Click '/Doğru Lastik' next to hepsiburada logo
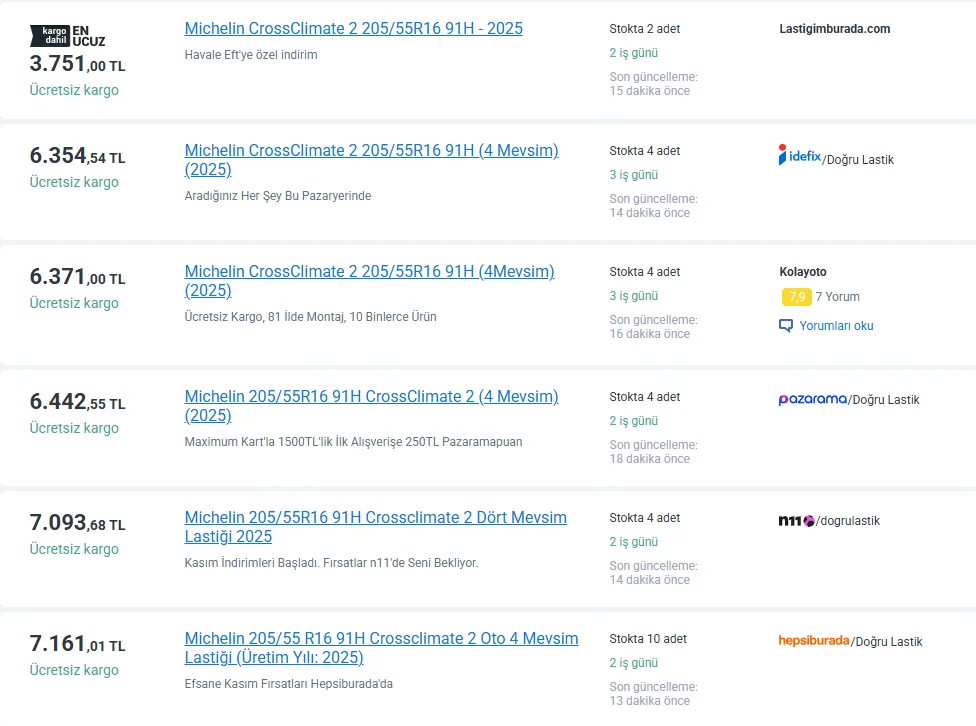Image resolution: width=976 pixels, height=726 pixels. 886,641
